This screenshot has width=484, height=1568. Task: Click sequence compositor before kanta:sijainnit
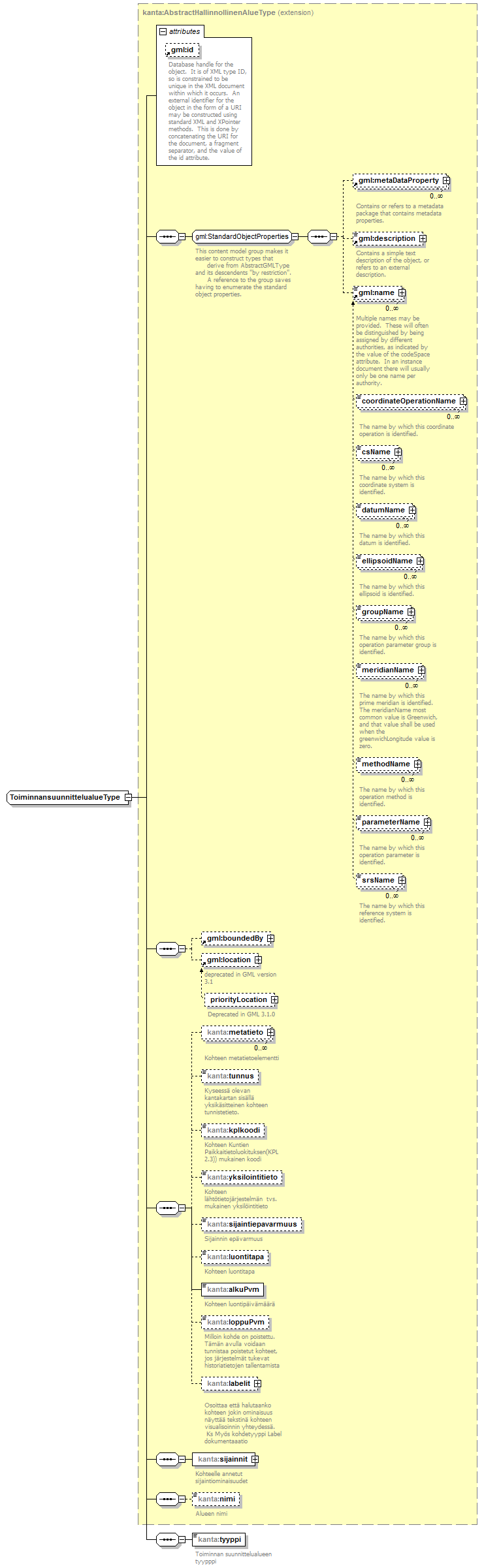168,1459
